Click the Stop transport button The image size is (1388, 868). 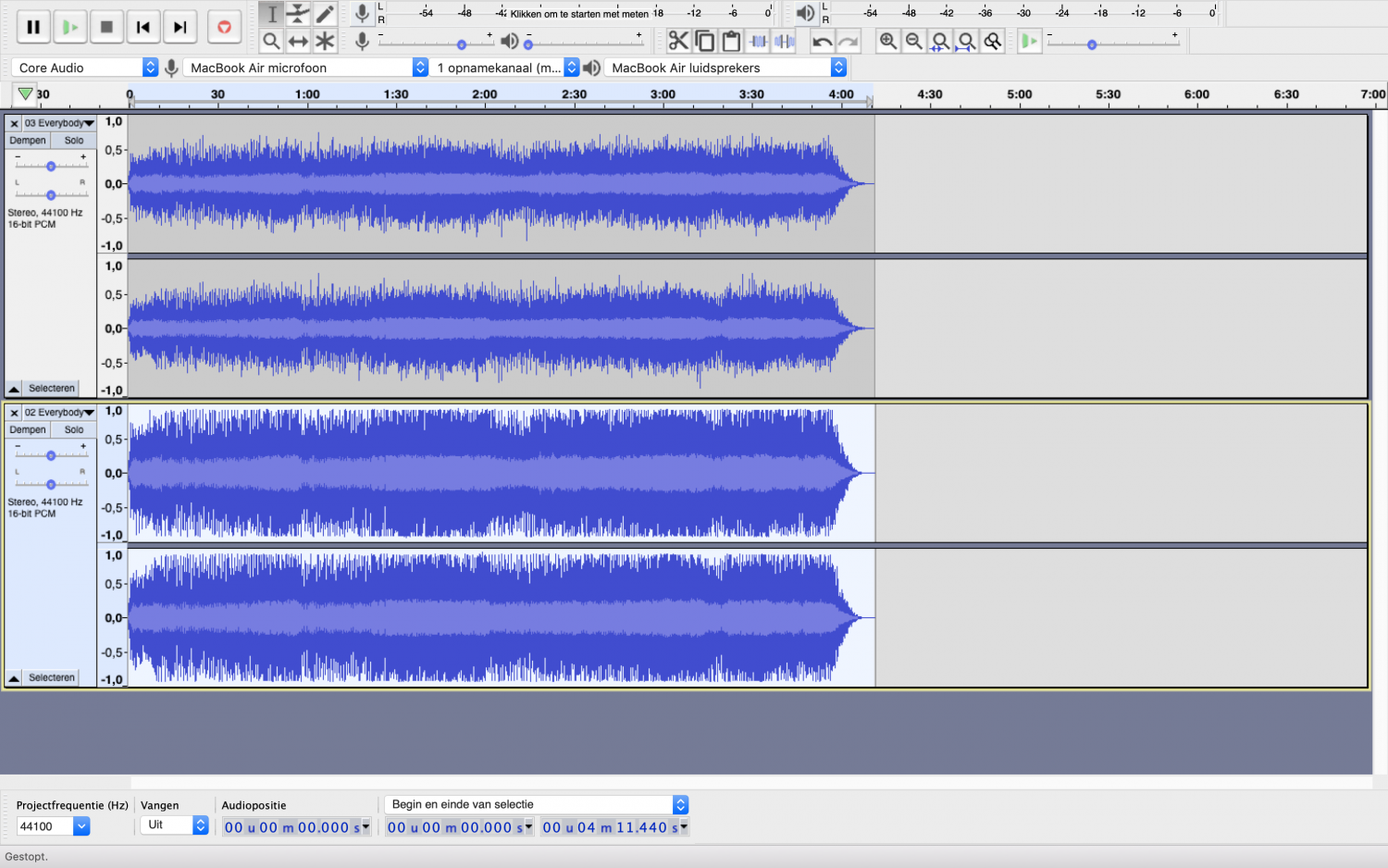(x=106, y=27)
